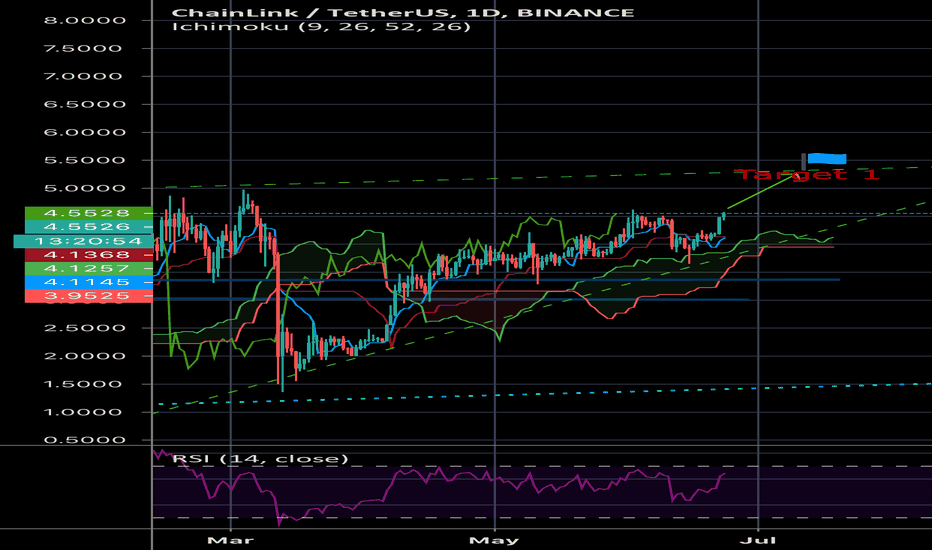The width and height of the screenshot is (932, 550).
Task: Click the 5.5000 price axis value
Action: 85,160
